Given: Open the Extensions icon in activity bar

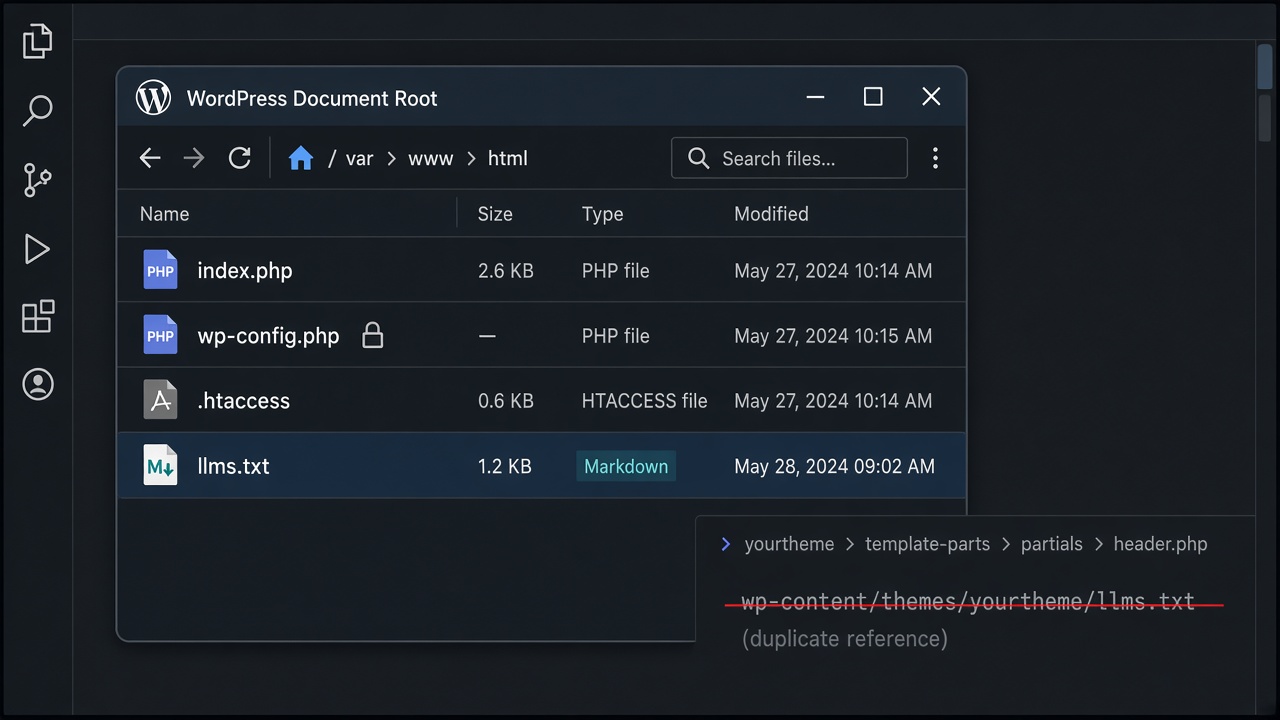Looking at the screenshot, I should point(38,317).
